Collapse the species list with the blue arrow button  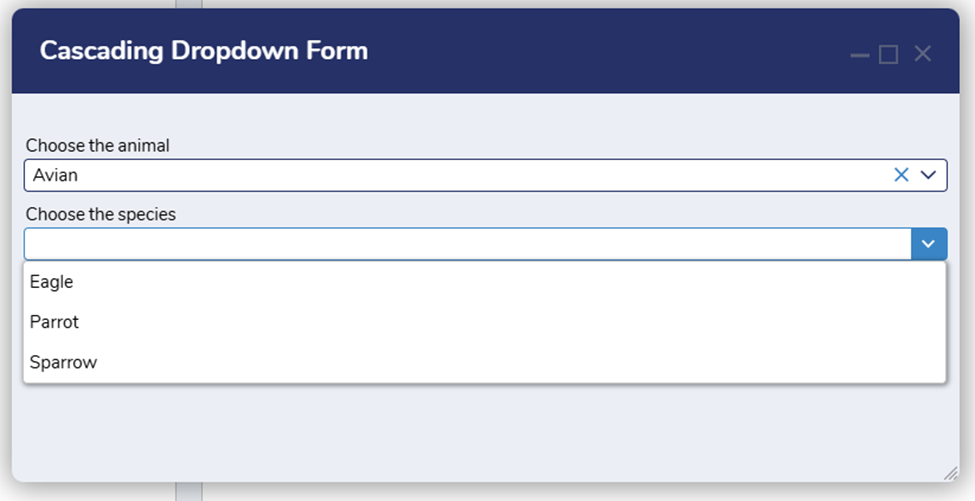929,244
